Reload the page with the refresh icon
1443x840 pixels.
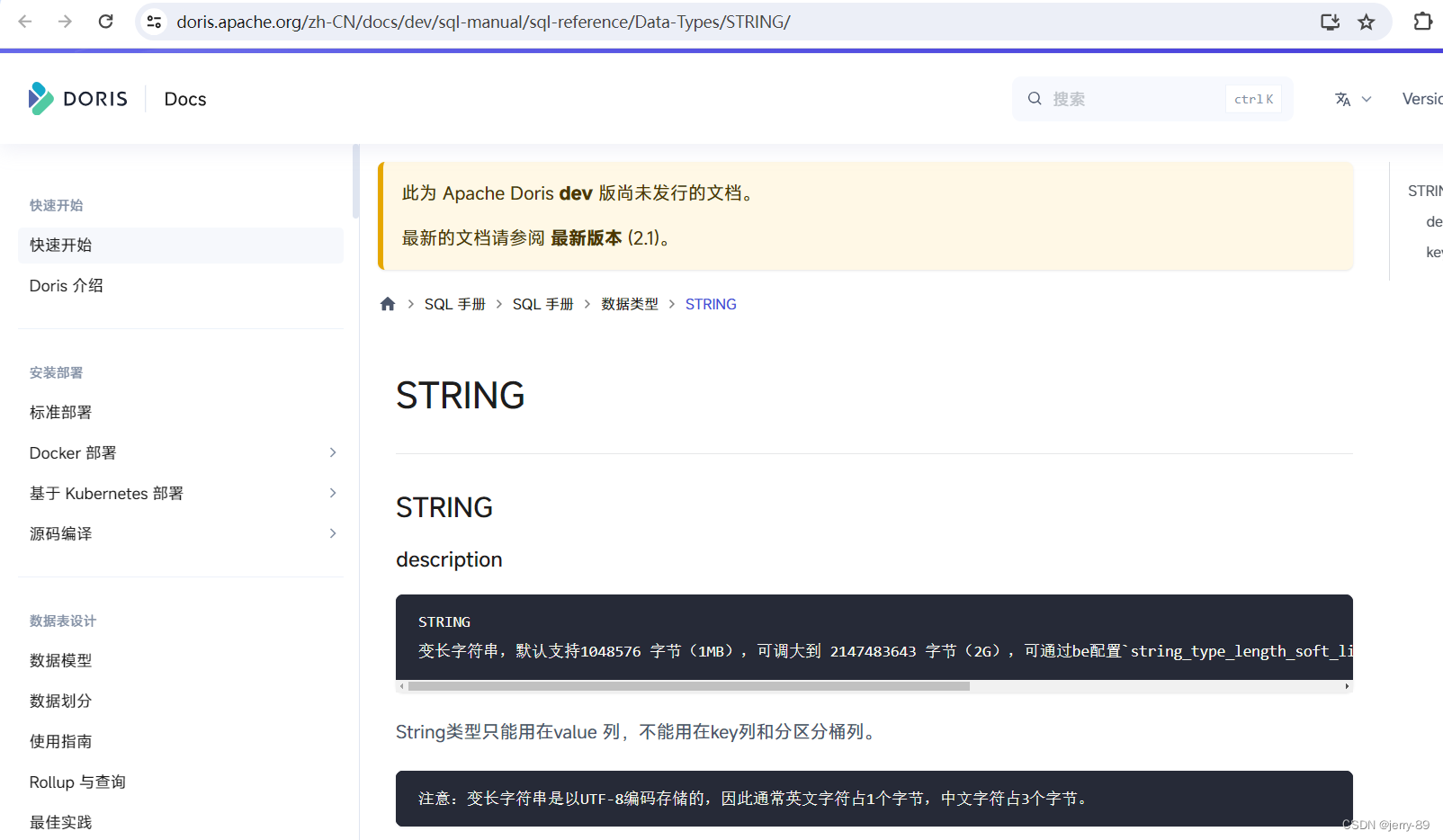pyautogui.click(x=105, y=21)
